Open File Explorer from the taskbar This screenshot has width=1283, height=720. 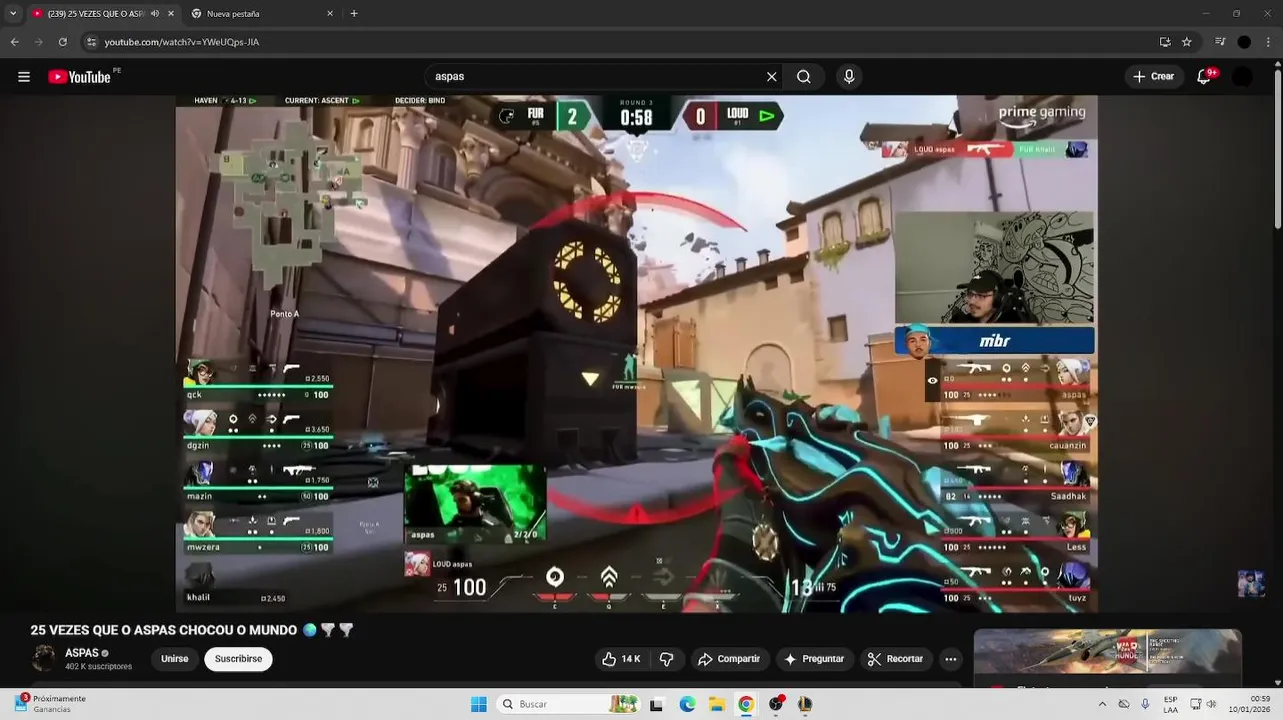(x=717, y=704)
